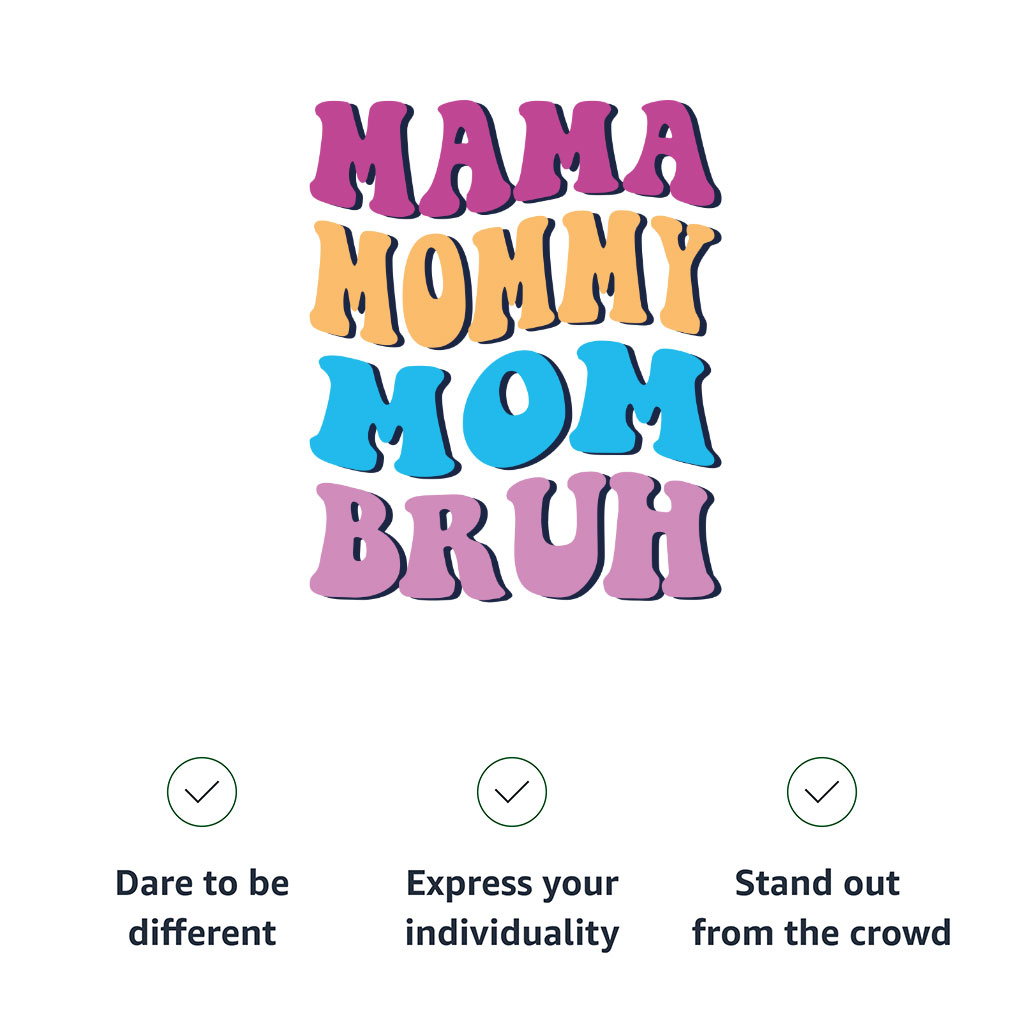The image size is (1024, 1024).
Task: Select the Express your individuality caption
Action: pyautogui.click(x=512, y=909)
